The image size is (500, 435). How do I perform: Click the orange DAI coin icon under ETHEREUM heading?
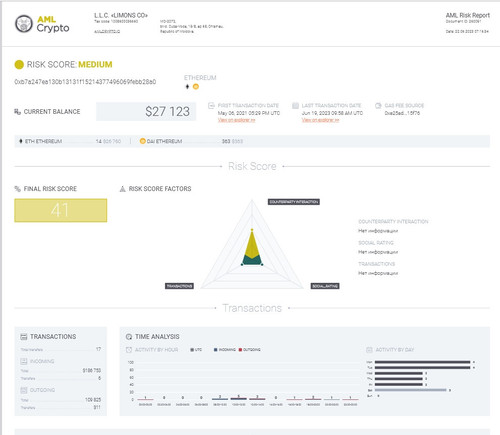pos(196,87)
